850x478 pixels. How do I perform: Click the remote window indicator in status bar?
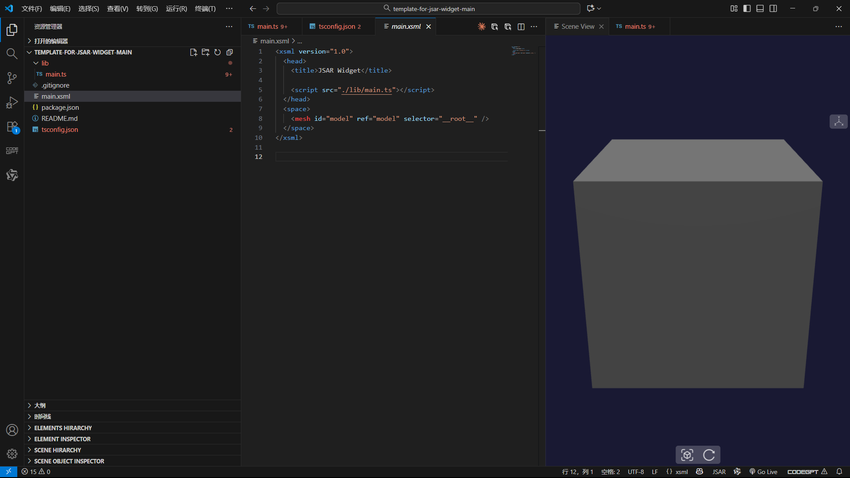click(x=9, y=471)
